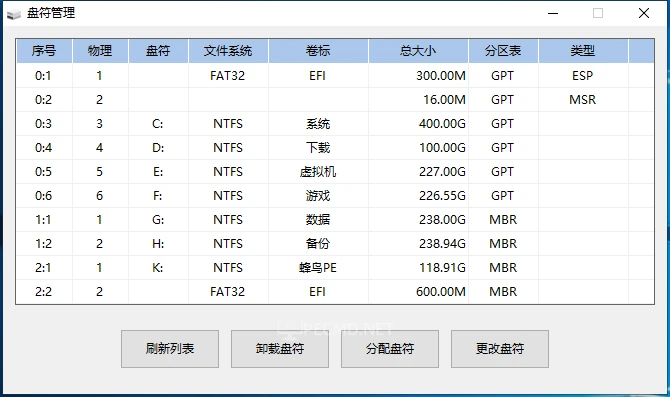670x397 pixels.
Task: Click the 下载 volume label
Action: click(x=318, y=148)
